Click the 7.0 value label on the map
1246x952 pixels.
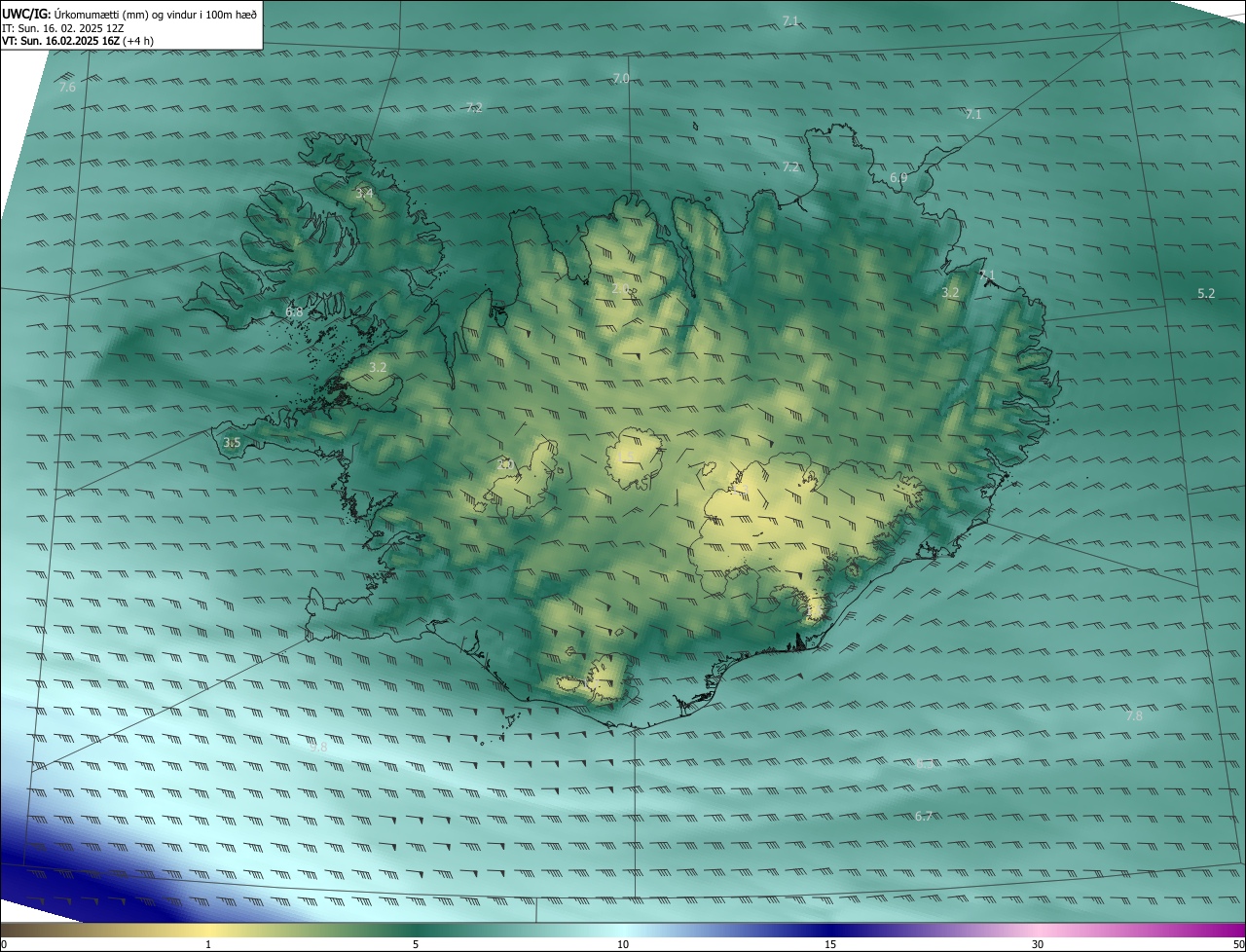point(620,78)
